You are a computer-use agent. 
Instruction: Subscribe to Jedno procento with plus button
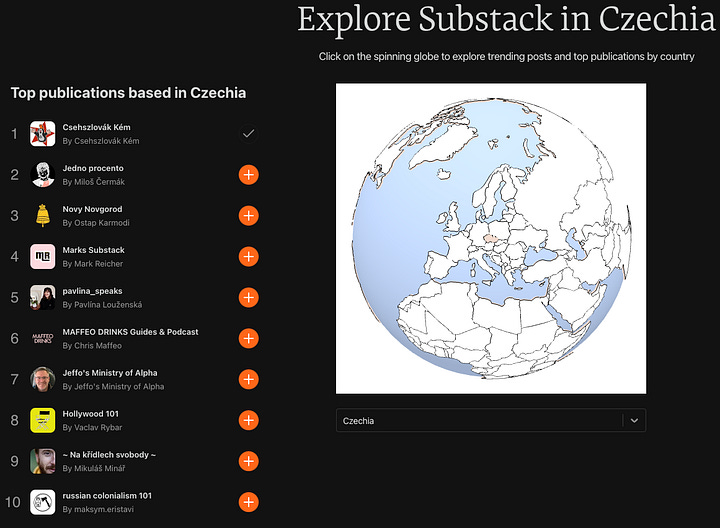pyautogui.click(x=248, y=175)
